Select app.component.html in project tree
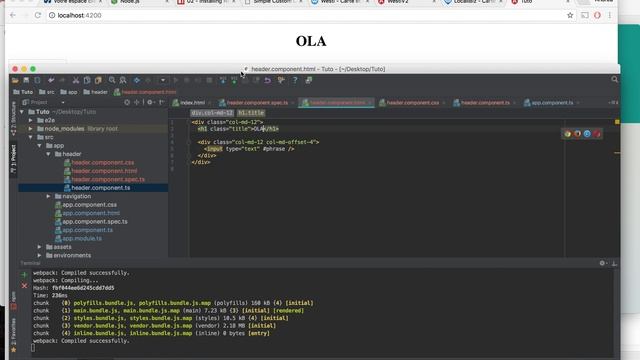The height and width of the screenshot is (360, 640). click(x=87, y=213)
